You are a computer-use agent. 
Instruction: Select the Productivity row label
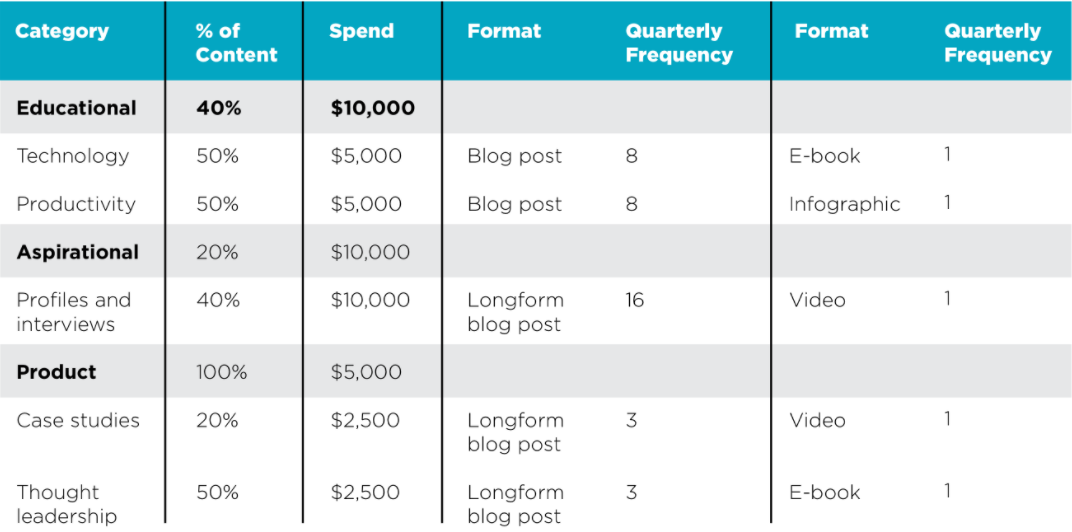(76, 204)
